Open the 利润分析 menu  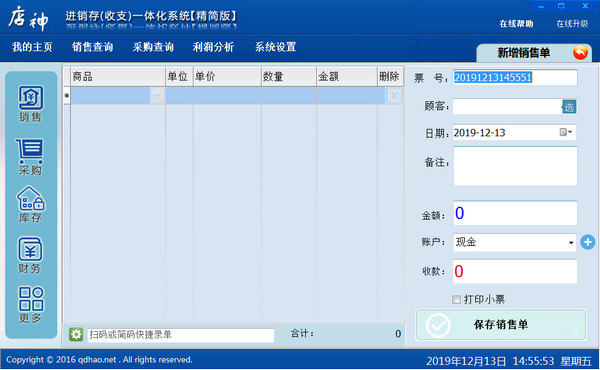point(213,47)
